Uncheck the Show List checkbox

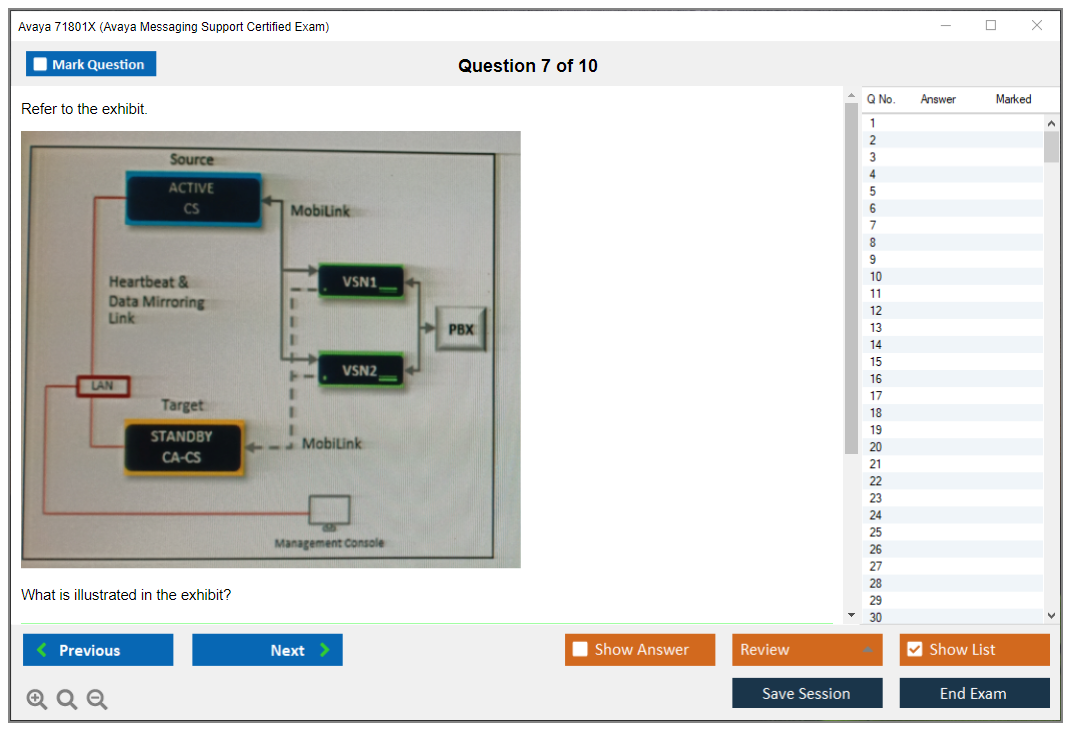(x=914, y=650)
